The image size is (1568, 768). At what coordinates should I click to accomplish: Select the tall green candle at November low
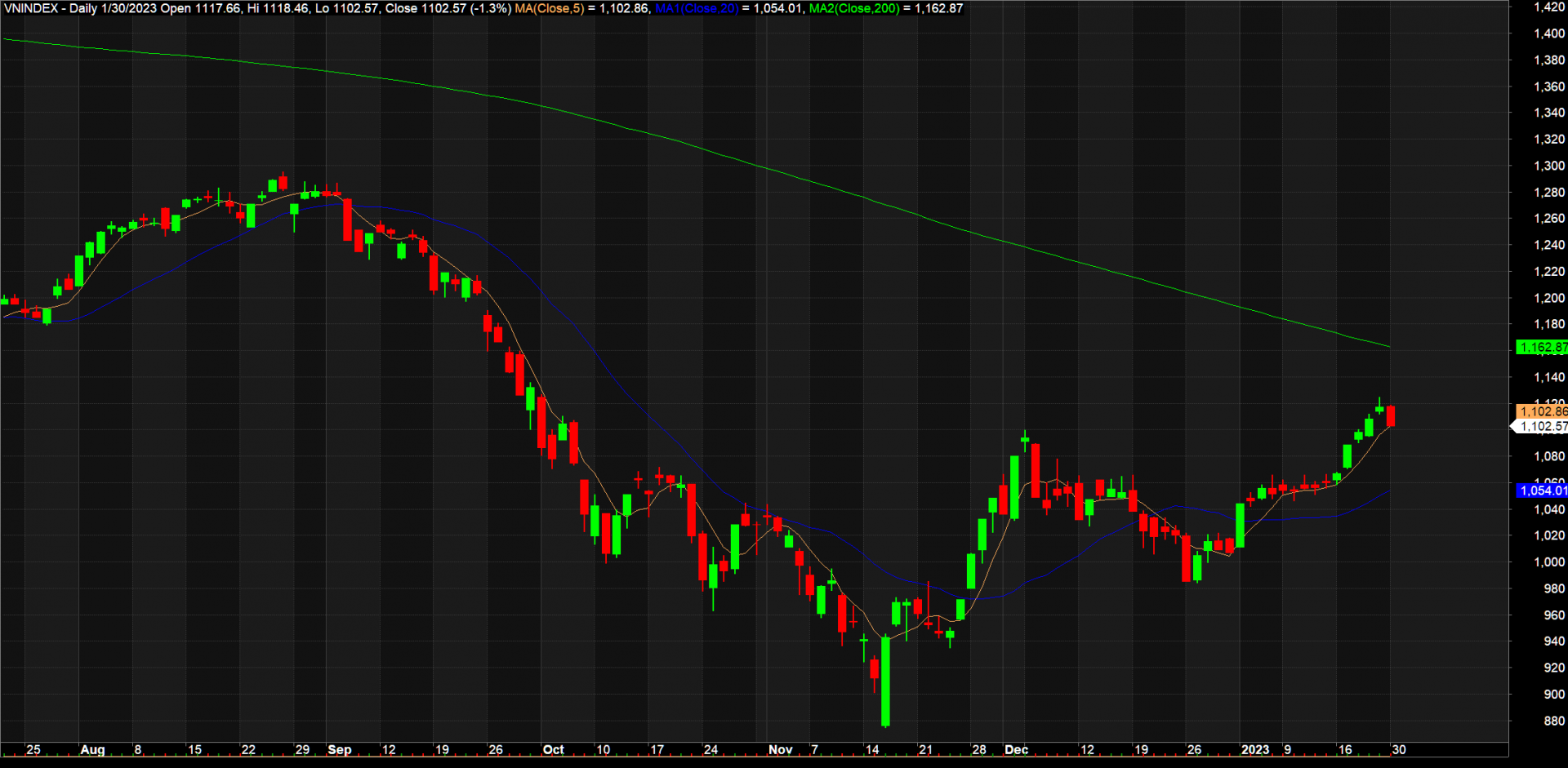tap(885, 681)
